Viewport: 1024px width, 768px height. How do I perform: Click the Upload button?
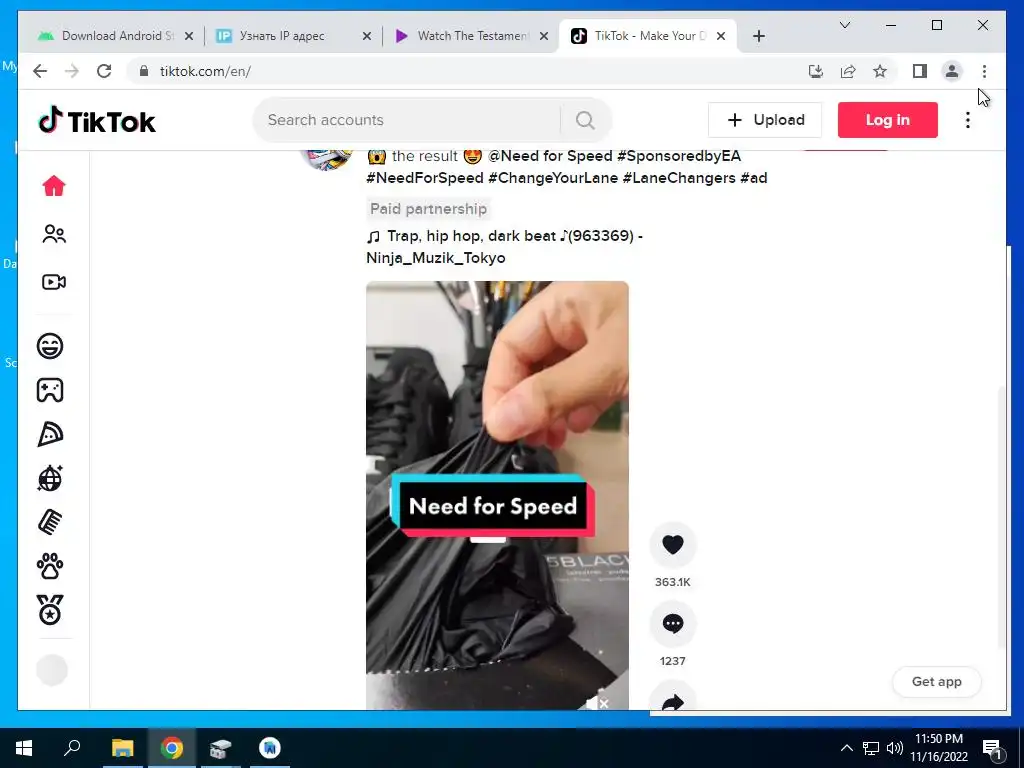pos(765,120)
